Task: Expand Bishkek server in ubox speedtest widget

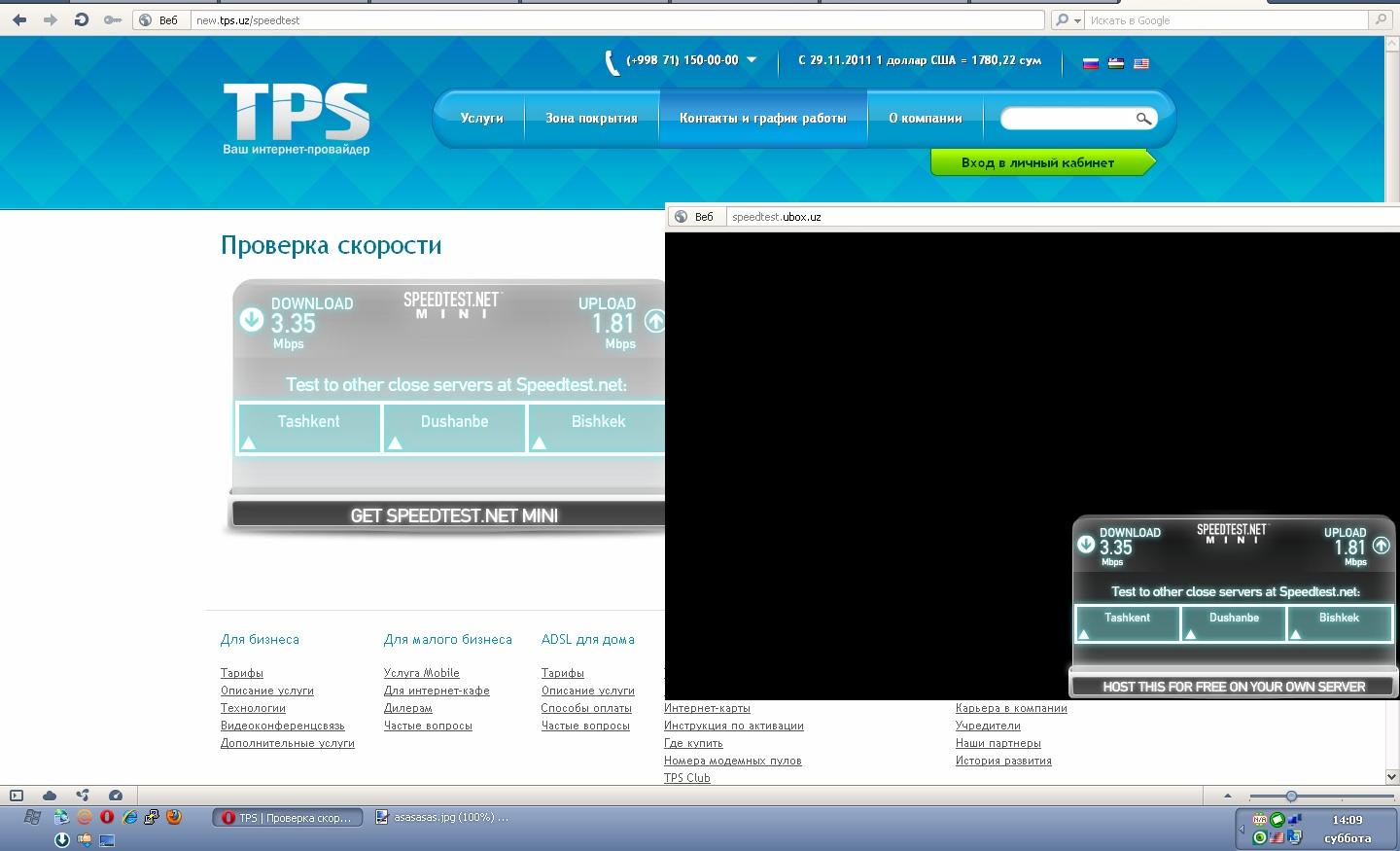Action: click(1339, 623)
